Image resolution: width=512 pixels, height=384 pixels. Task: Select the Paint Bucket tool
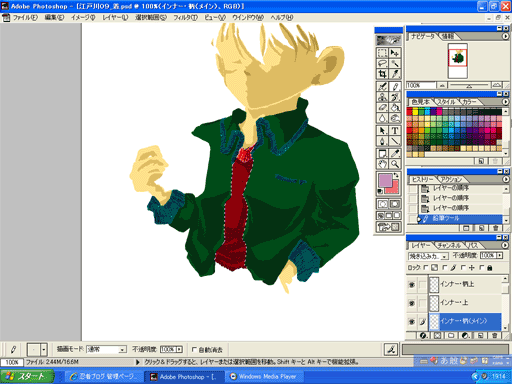pyautogui.click(x=395, y=107)
